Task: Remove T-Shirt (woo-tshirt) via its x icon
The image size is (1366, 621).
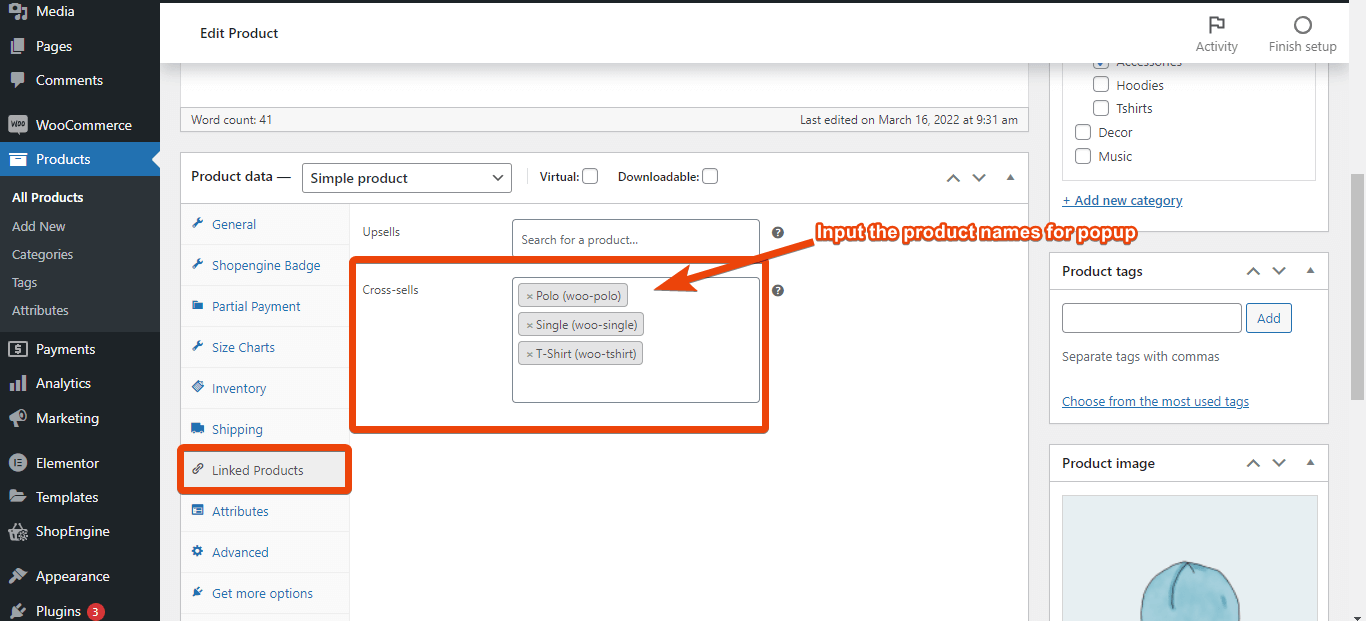Action: coord(529,354)
